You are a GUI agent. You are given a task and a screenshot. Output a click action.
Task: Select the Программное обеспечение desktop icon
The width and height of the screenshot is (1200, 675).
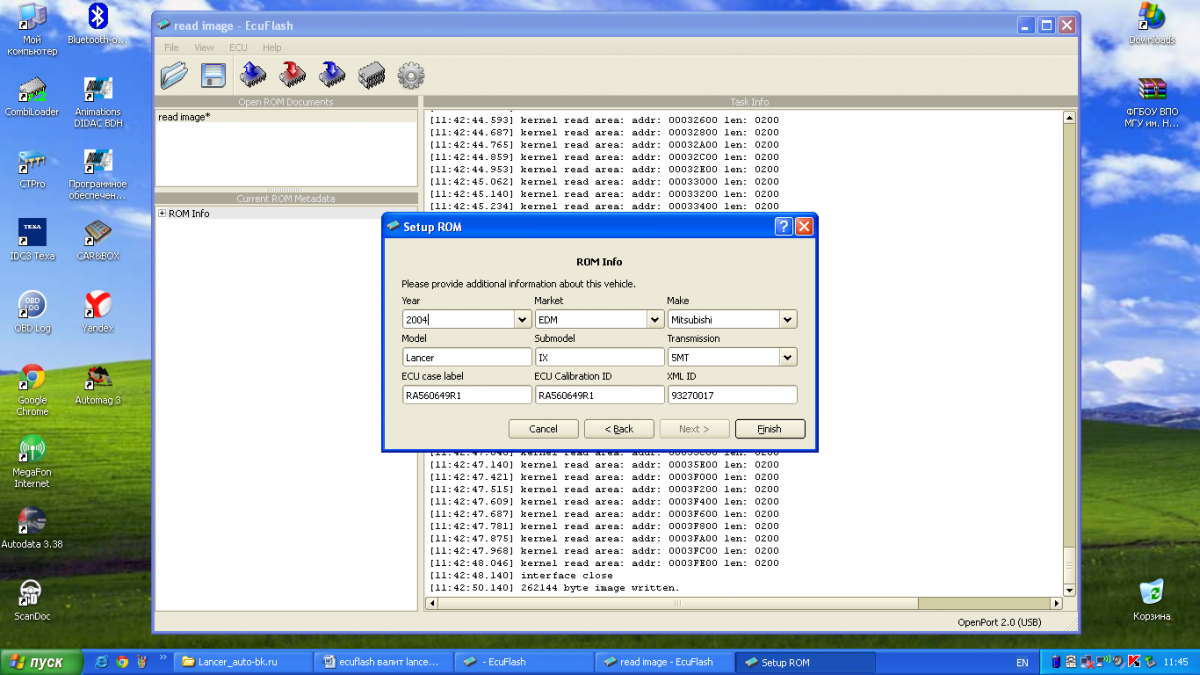[97, 174]
